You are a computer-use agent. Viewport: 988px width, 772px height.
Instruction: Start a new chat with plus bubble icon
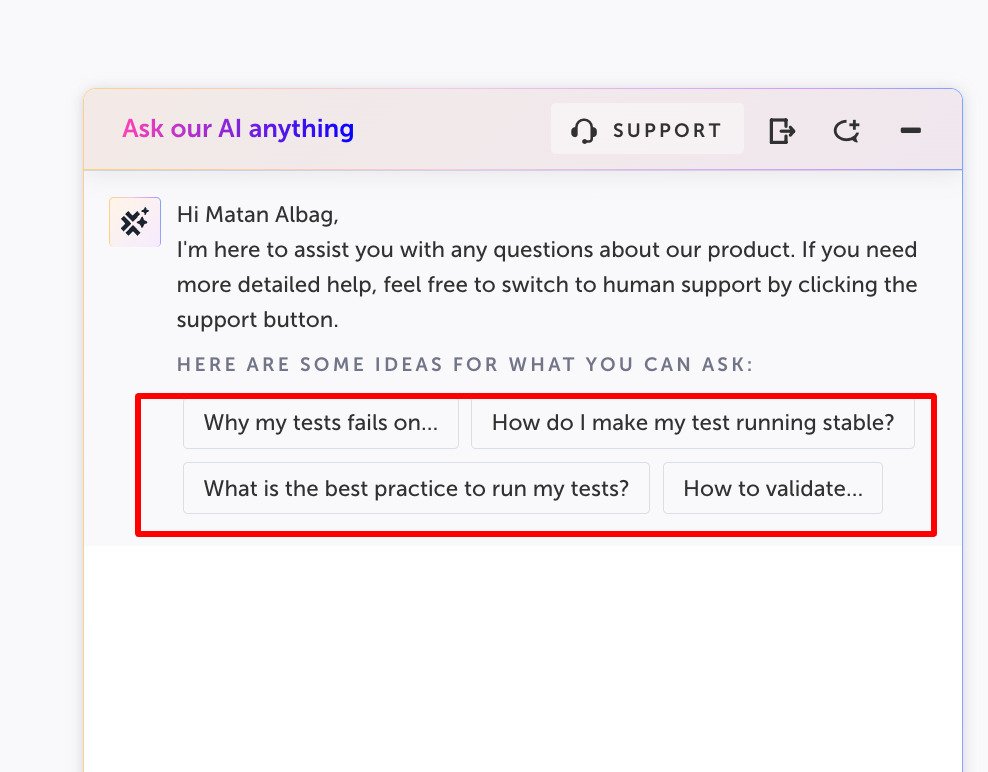coord(846,130)
